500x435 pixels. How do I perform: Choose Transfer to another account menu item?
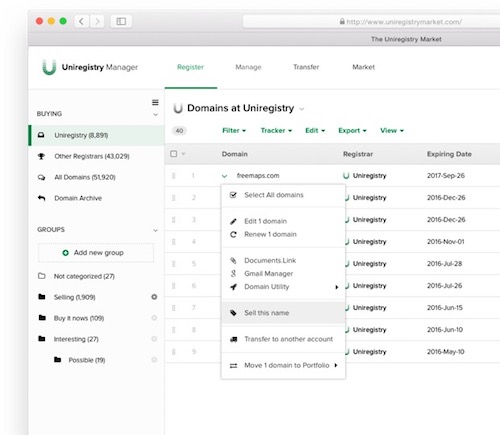tap(283, 339)
